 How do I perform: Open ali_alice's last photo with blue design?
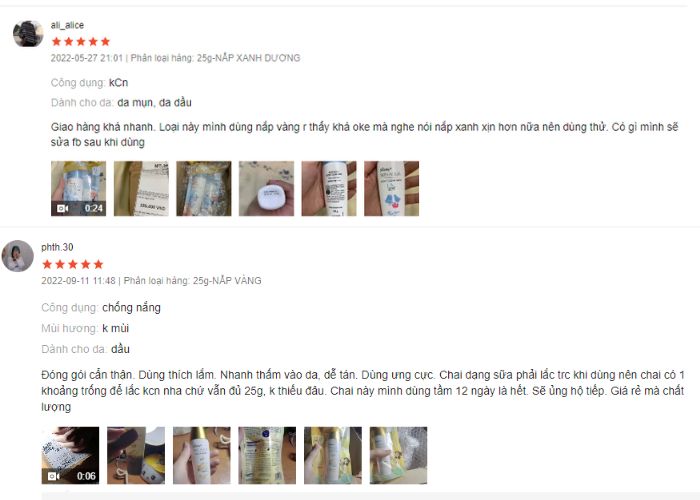pyautogui.click(x=392, y=188)
